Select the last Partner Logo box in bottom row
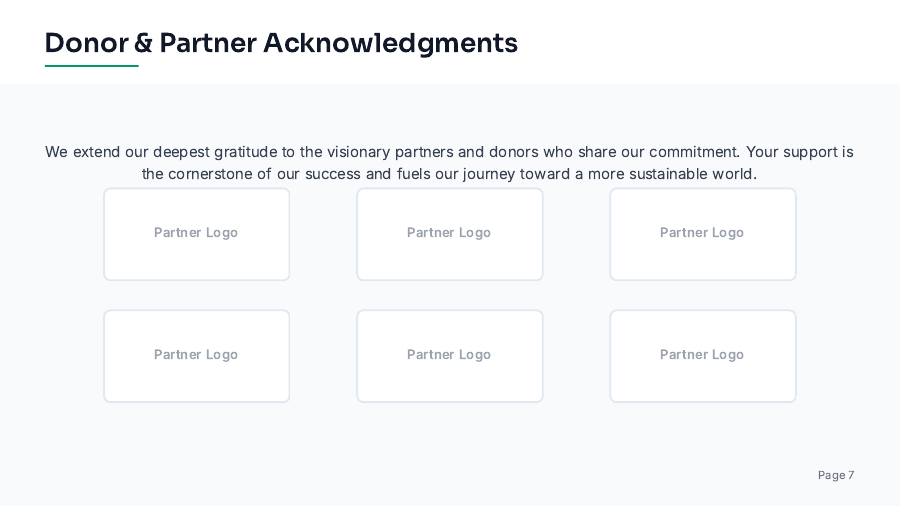 pos(702,356)
